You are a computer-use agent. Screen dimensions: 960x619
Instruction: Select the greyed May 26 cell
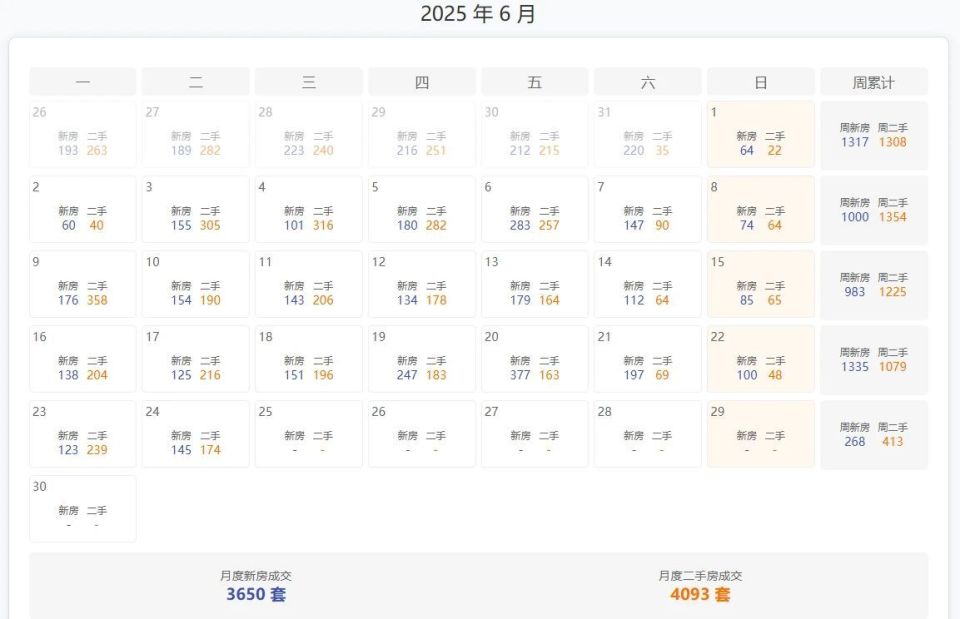(x=83, y=134)
